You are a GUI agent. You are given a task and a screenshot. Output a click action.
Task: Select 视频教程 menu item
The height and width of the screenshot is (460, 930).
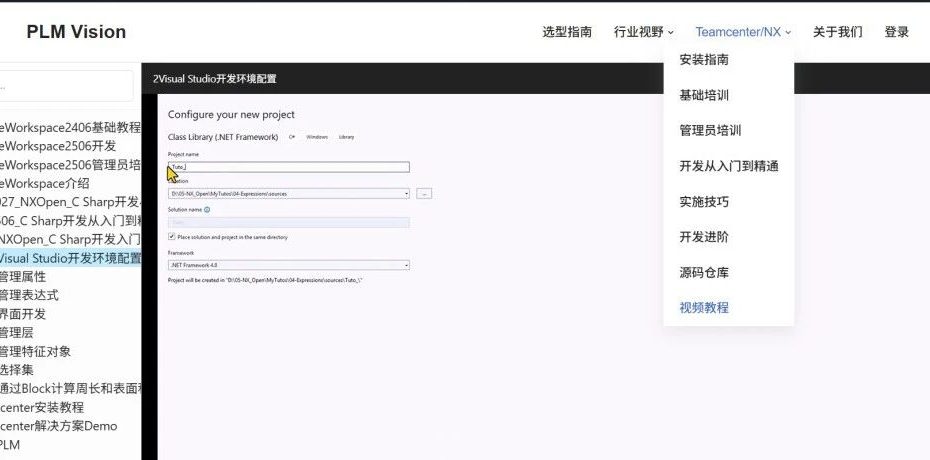click(703, 308)
